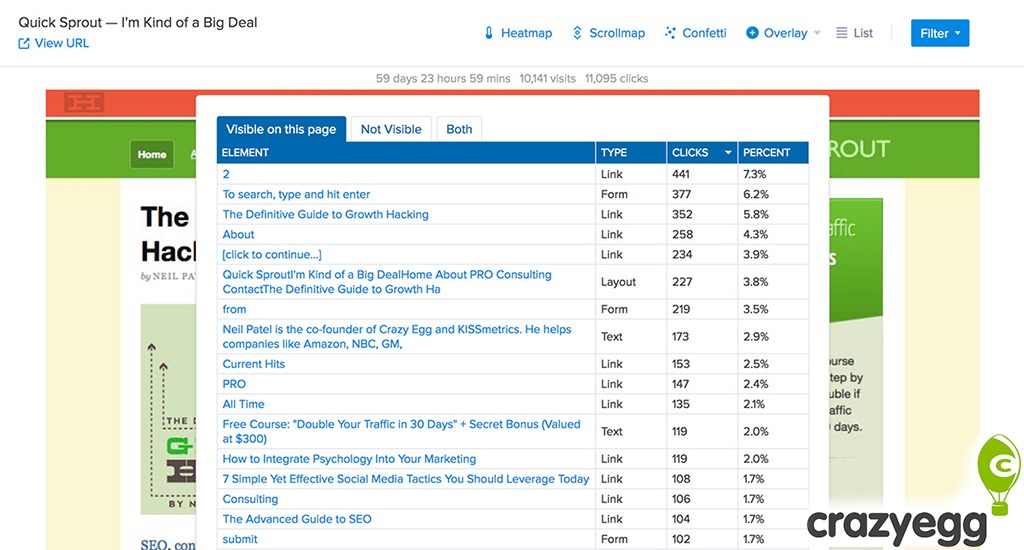Image resolution: width=1024 pixels, height=550 pixels.
Task: Click the List view icon
Action: (842, 33)
